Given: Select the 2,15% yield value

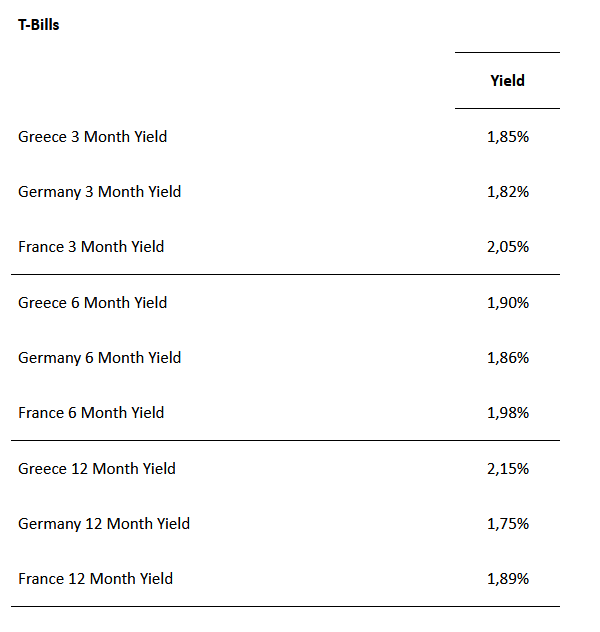Looking at the screenshot, I should 507,469.
